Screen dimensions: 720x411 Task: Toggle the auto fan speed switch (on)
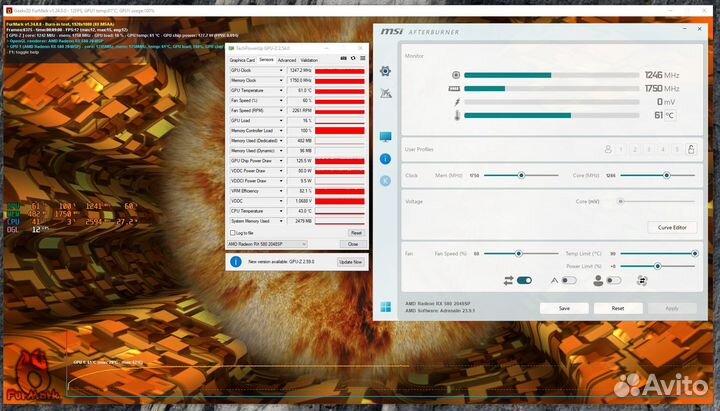[524, 280]
